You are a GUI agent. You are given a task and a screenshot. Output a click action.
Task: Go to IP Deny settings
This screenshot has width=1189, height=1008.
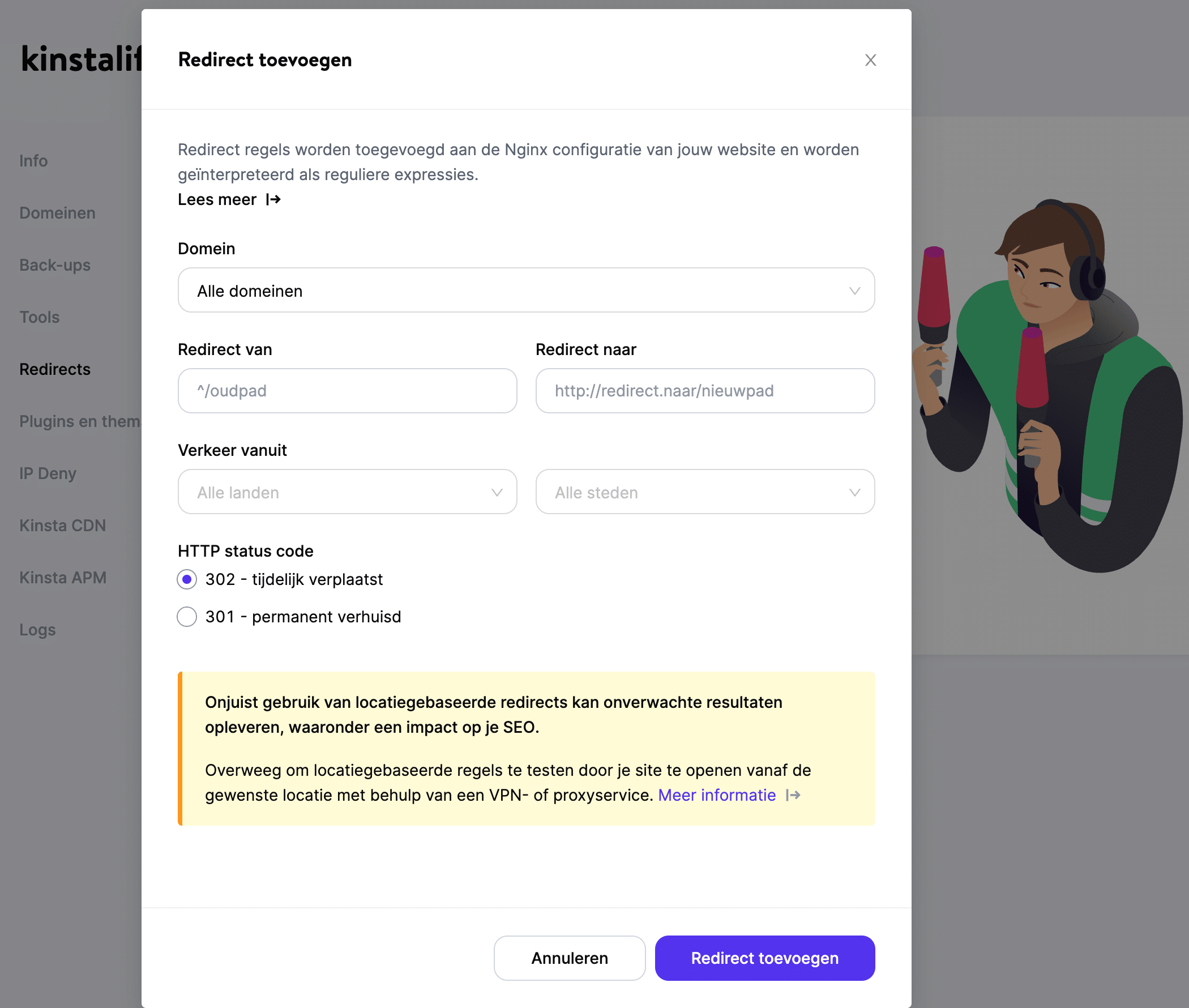[48, 473]
